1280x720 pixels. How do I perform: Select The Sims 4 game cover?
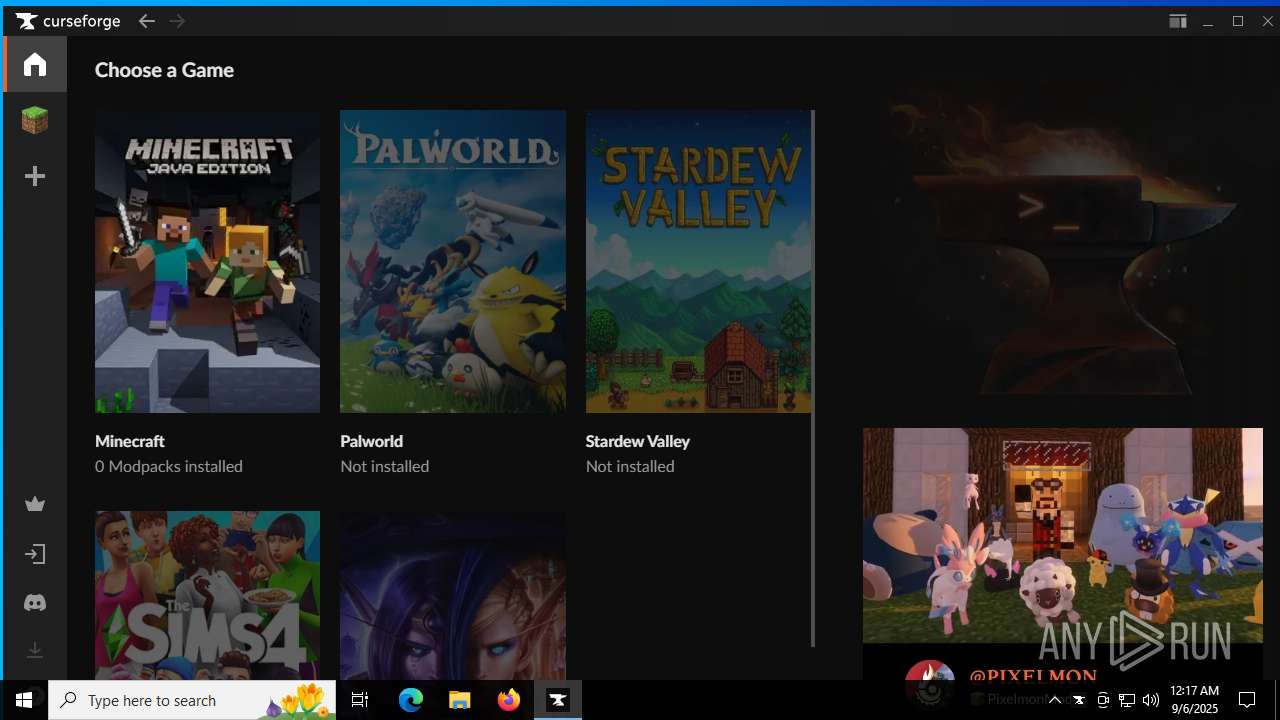tap(207, 595)
